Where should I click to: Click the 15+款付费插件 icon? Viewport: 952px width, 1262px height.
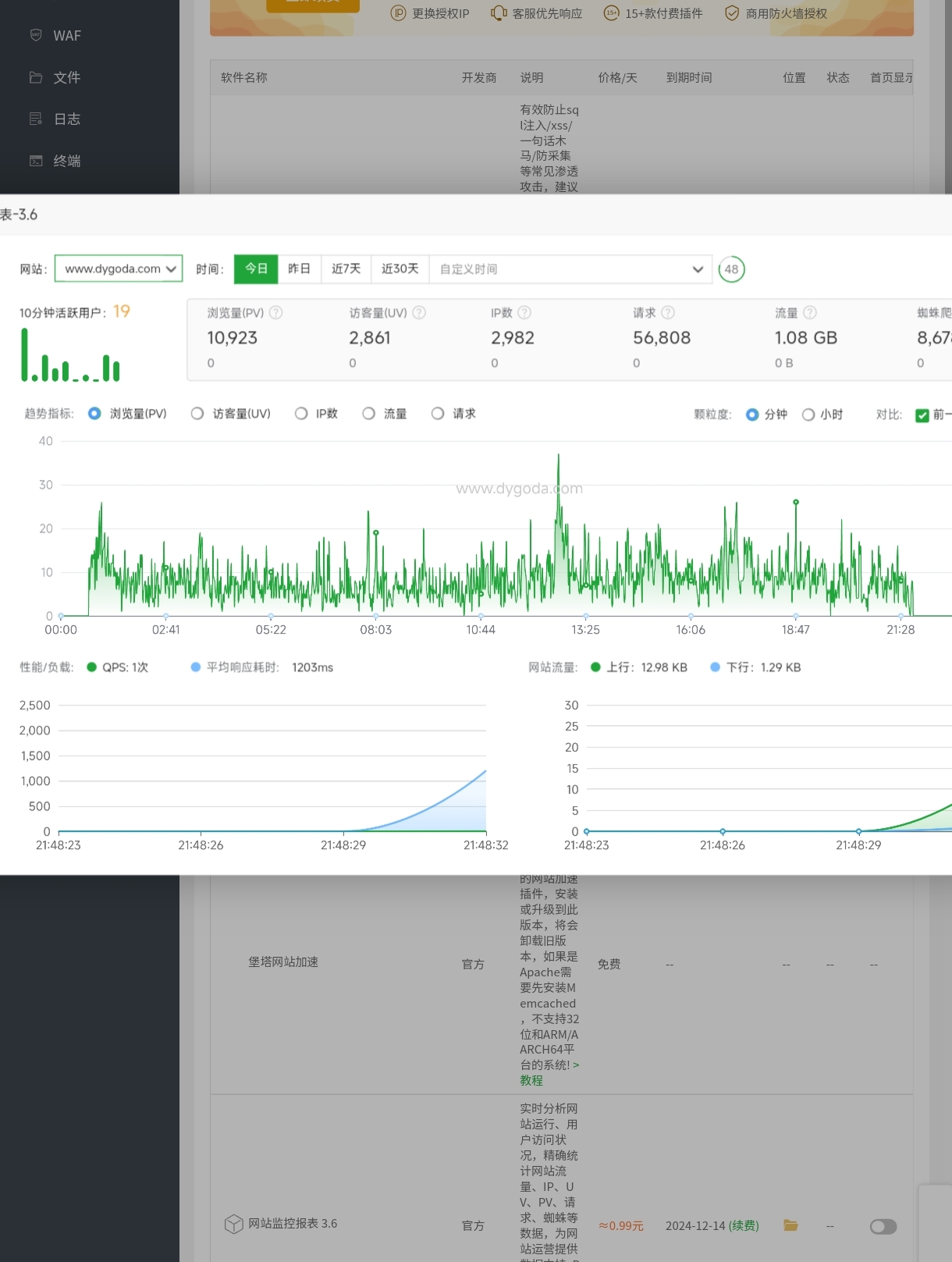point(612,13)
